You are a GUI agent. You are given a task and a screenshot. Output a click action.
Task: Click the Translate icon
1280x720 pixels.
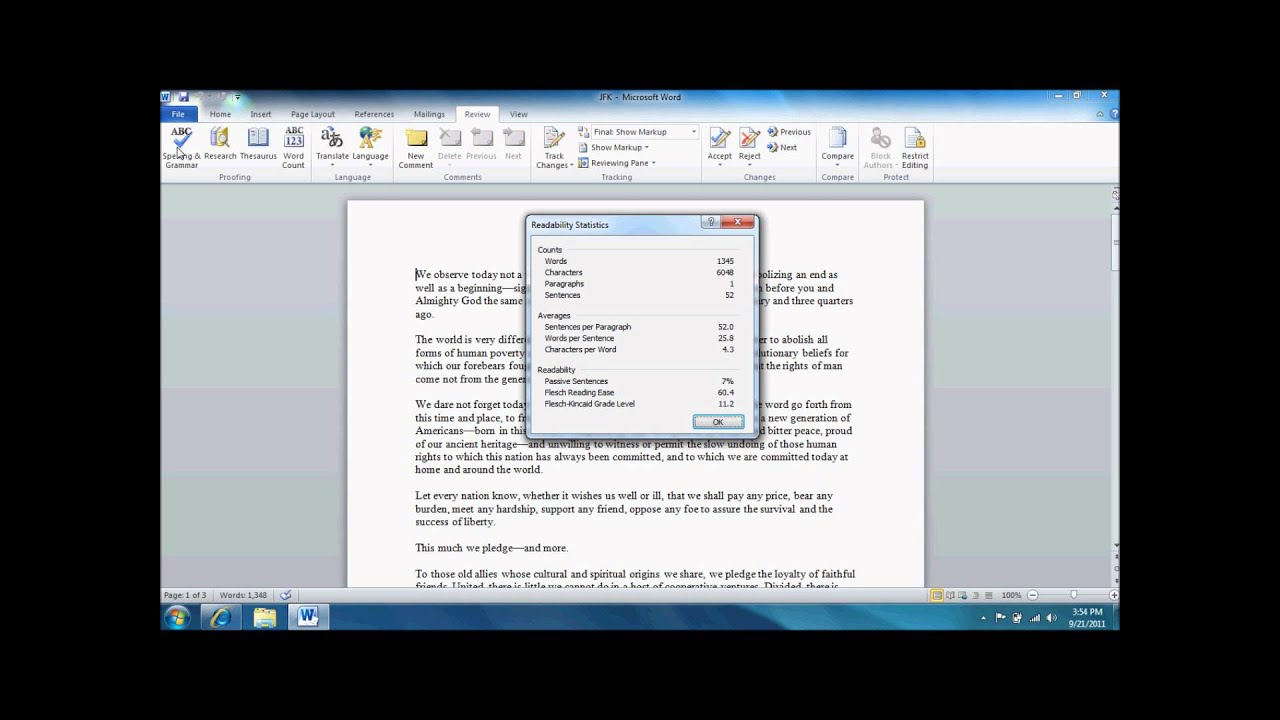coord(332,137)
